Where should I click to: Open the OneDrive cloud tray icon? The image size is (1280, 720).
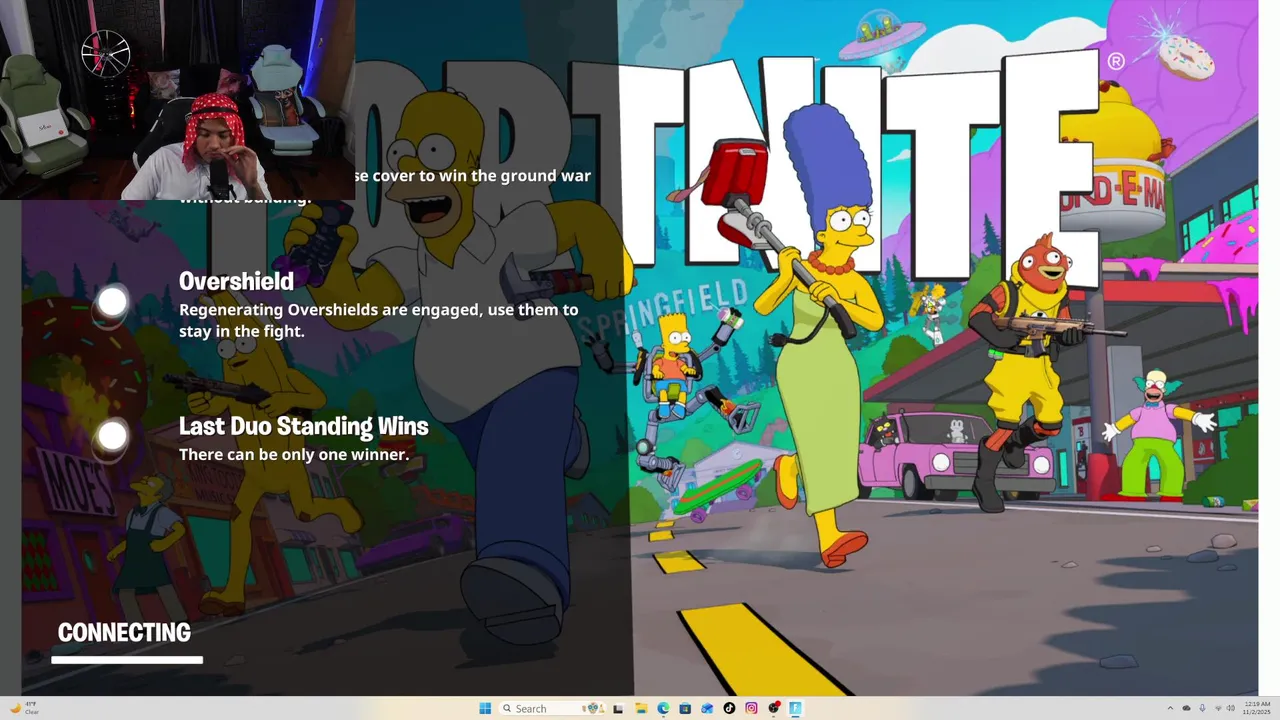1186,708
